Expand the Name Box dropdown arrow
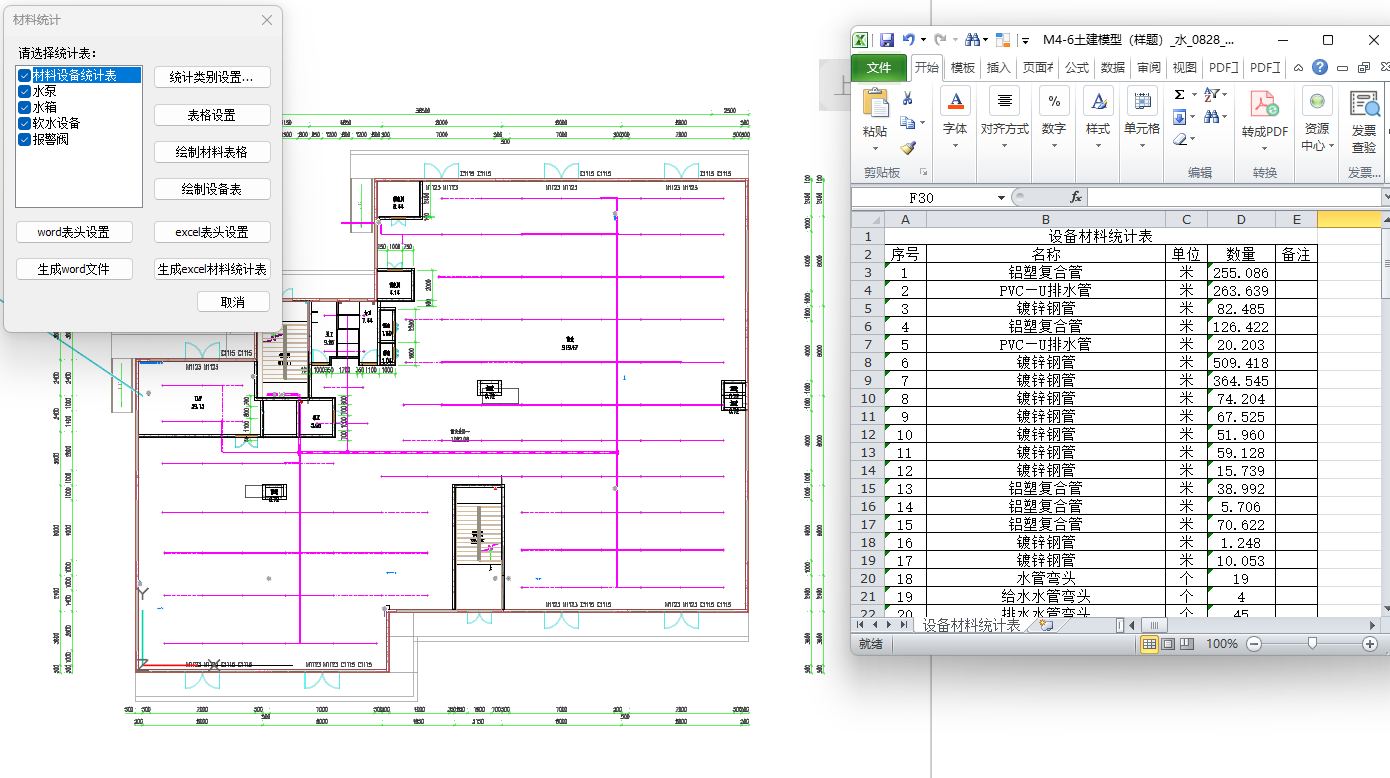1390x778 pixels. pos(1002,198)
